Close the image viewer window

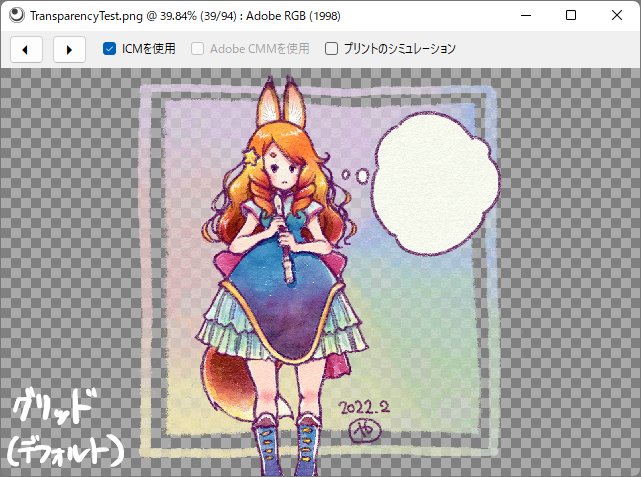[617, 16]
